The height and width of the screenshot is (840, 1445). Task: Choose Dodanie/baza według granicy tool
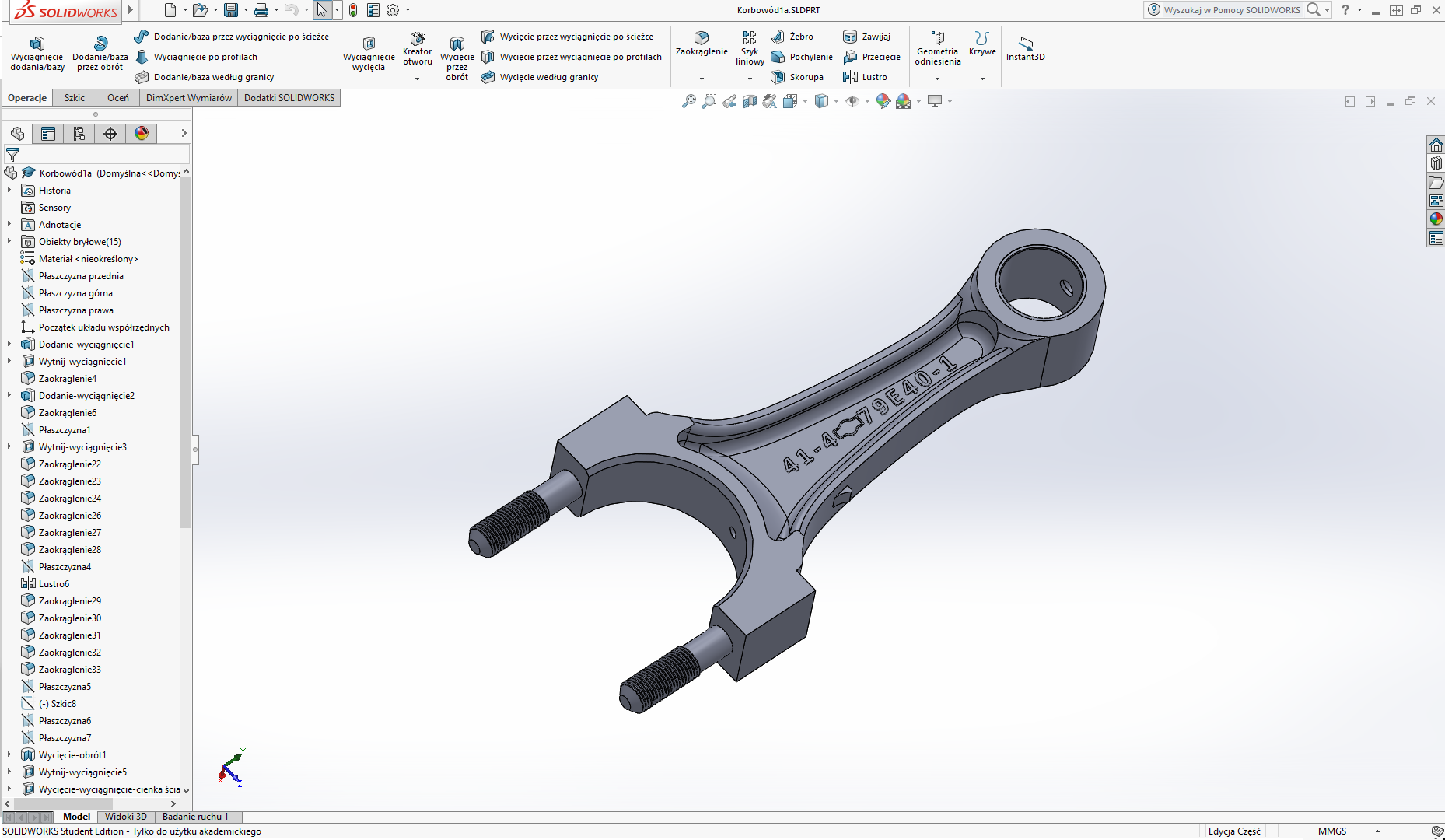[x=205, y=77]
